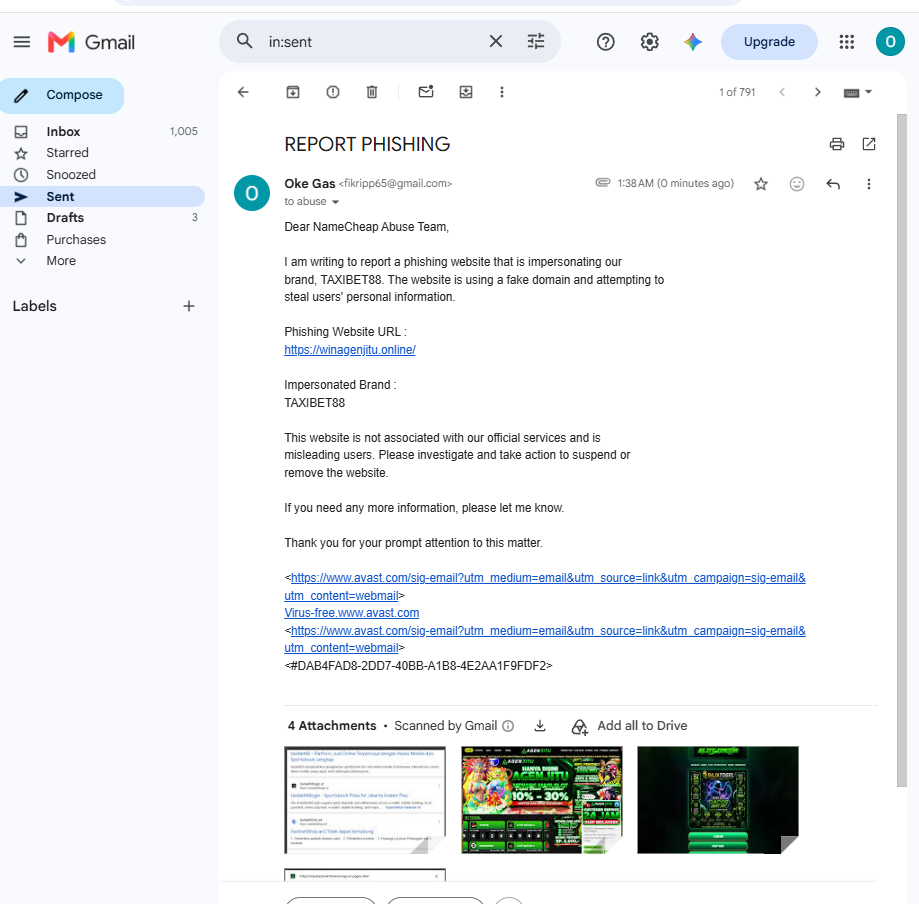Compose a new email

pos(62,95)
